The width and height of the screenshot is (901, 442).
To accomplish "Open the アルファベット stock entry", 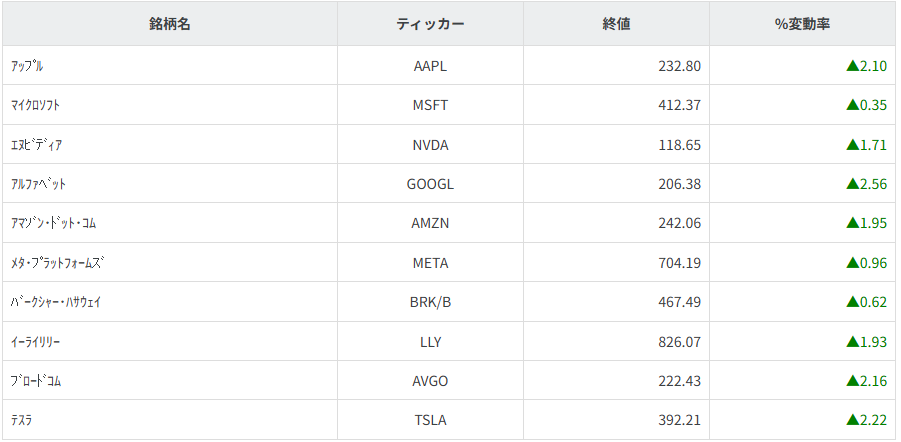I will (x=39, y=184).
